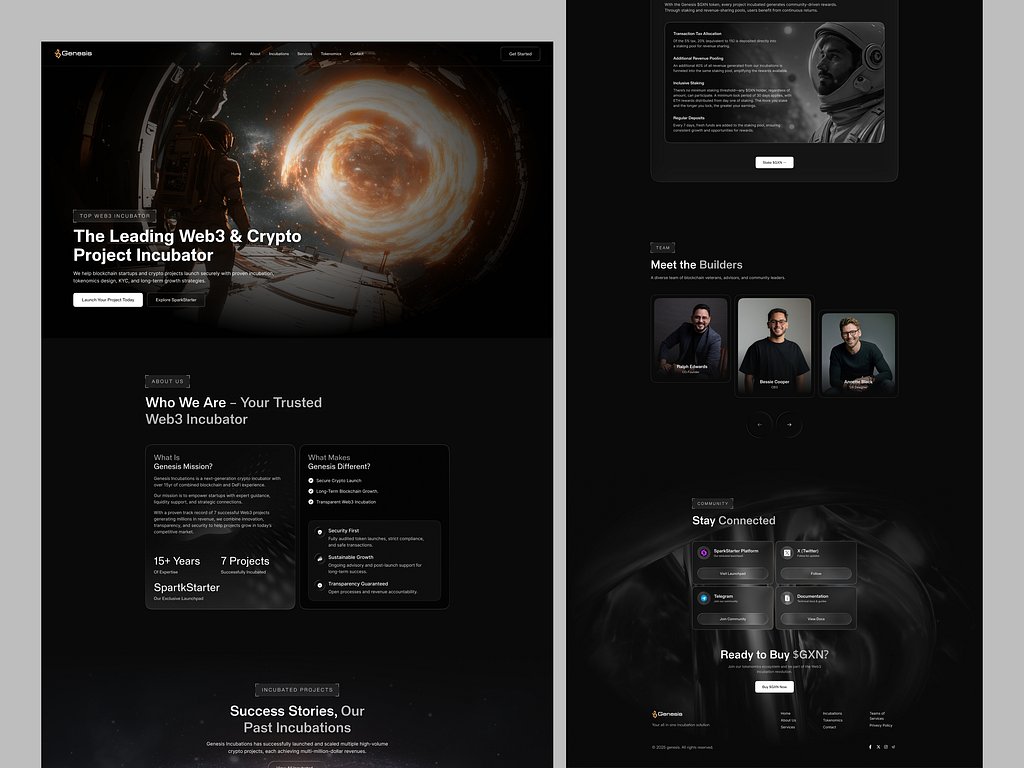Click check icon beside Secure Crypto Launch

(311, 481)
